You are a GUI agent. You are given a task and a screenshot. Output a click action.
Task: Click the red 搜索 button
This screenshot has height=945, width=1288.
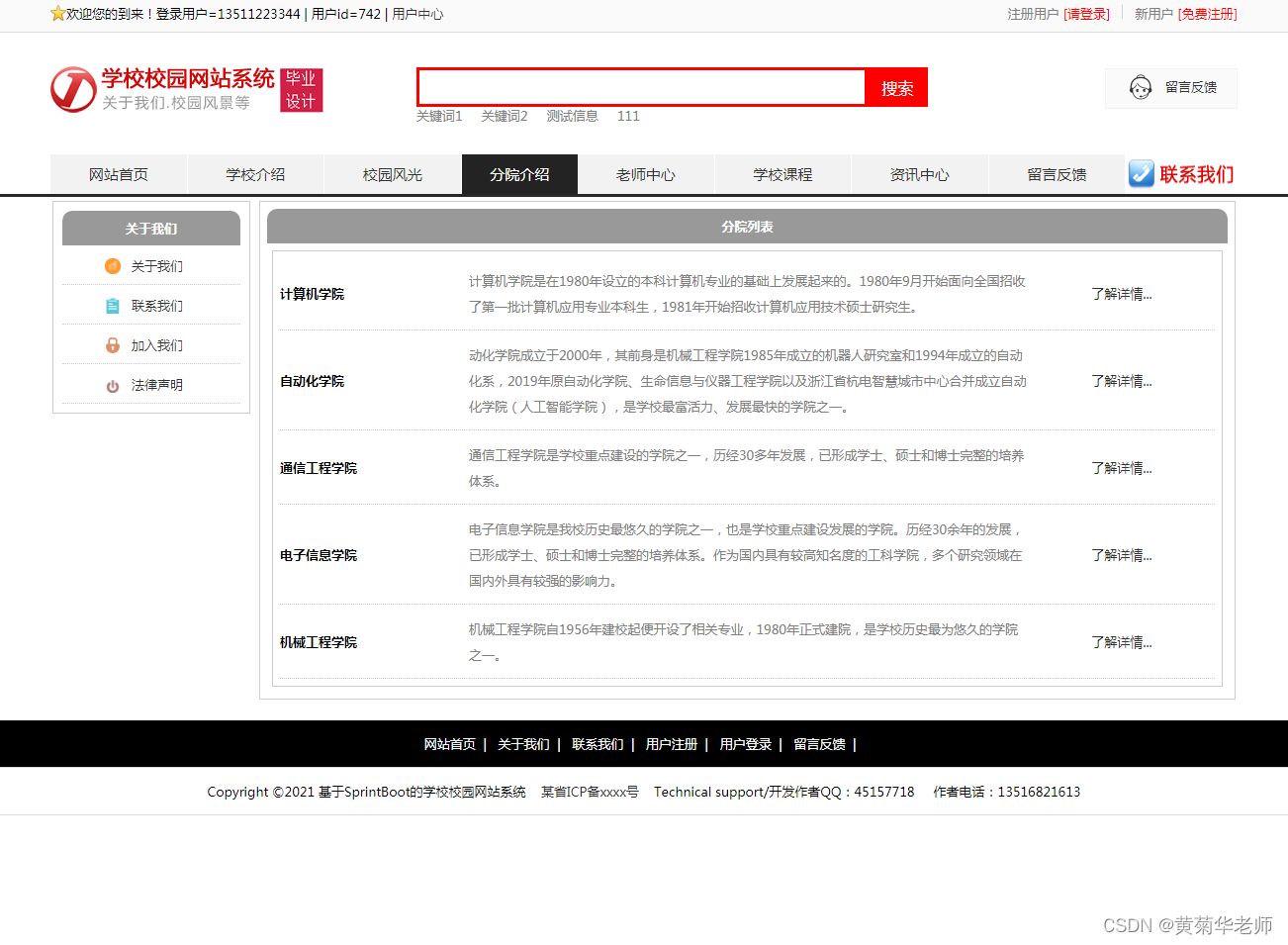[896, 88]
